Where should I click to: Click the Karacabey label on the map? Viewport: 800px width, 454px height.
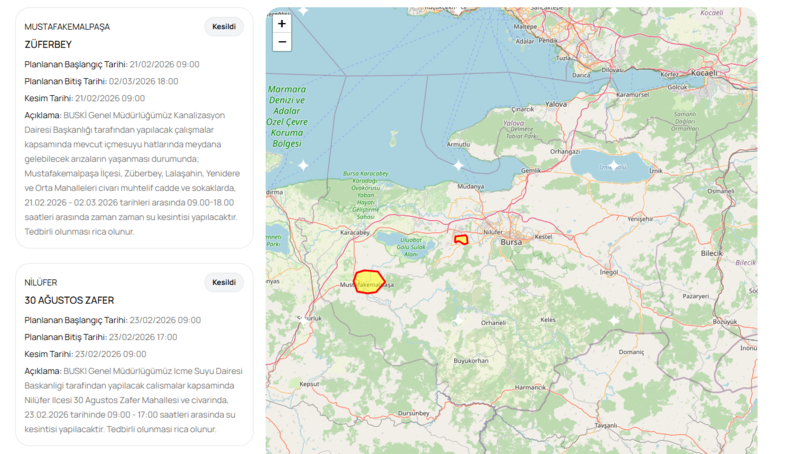(355, 233)
